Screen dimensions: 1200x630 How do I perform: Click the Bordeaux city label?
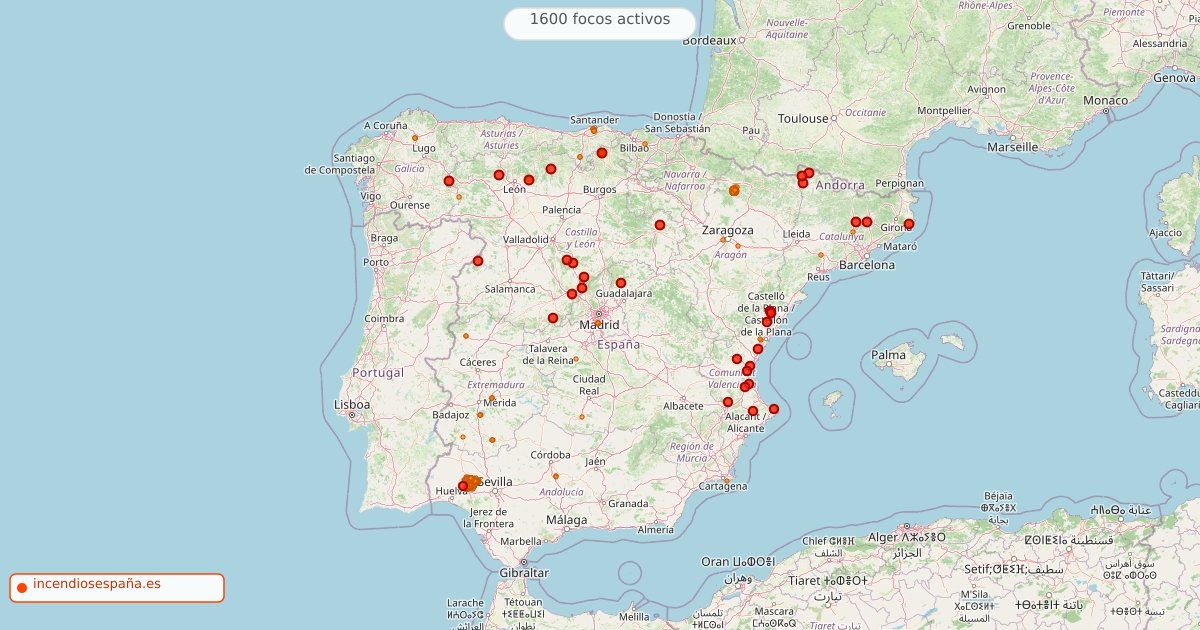tap(709, 41)
